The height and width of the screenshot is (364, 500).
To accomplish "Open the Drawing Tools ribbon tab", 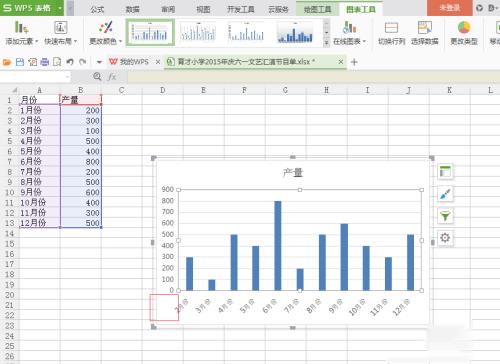I will (x=317, y=9).
